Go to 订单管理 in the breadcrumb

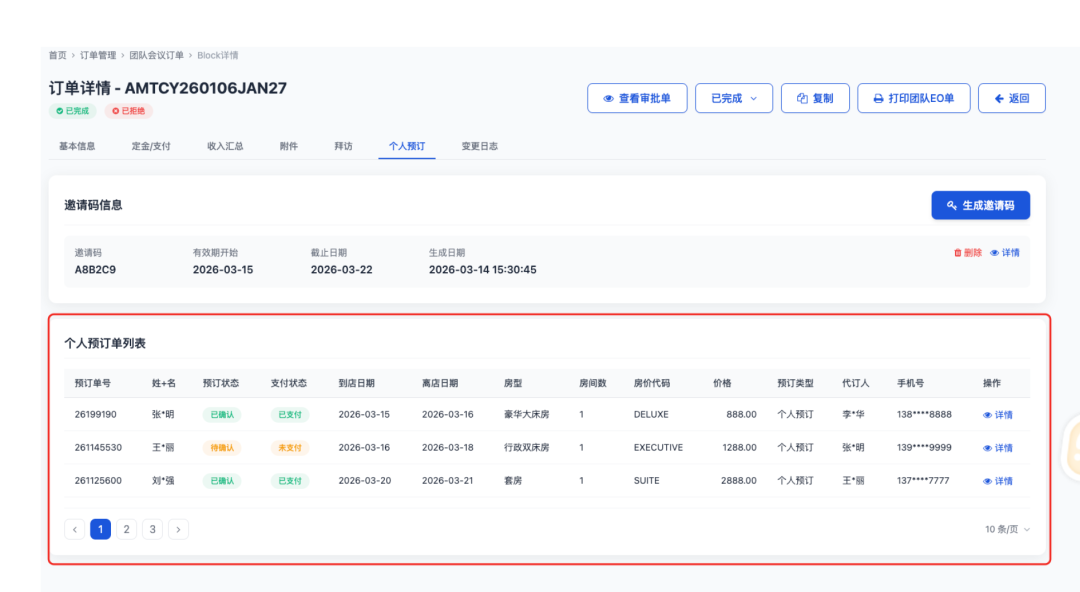98,55
